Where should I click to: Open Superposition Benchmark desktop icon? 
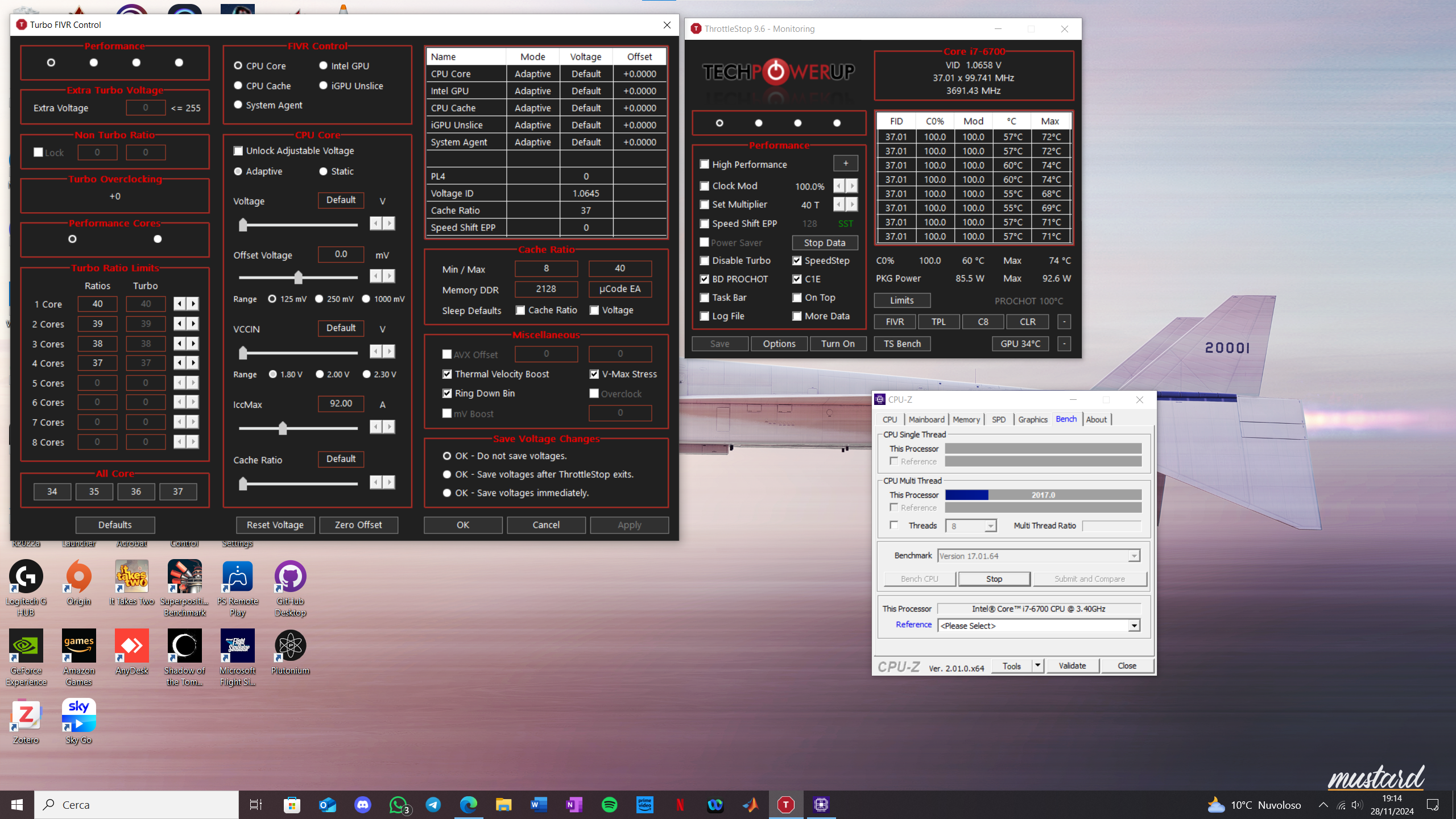[x=184, y=588]
